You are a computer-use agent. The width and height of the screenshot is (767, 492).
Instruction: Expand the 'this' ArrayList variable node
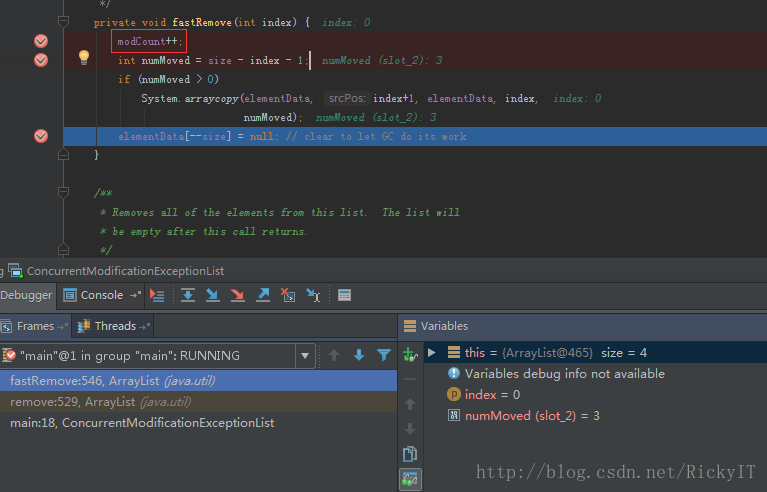coord(431,353)
